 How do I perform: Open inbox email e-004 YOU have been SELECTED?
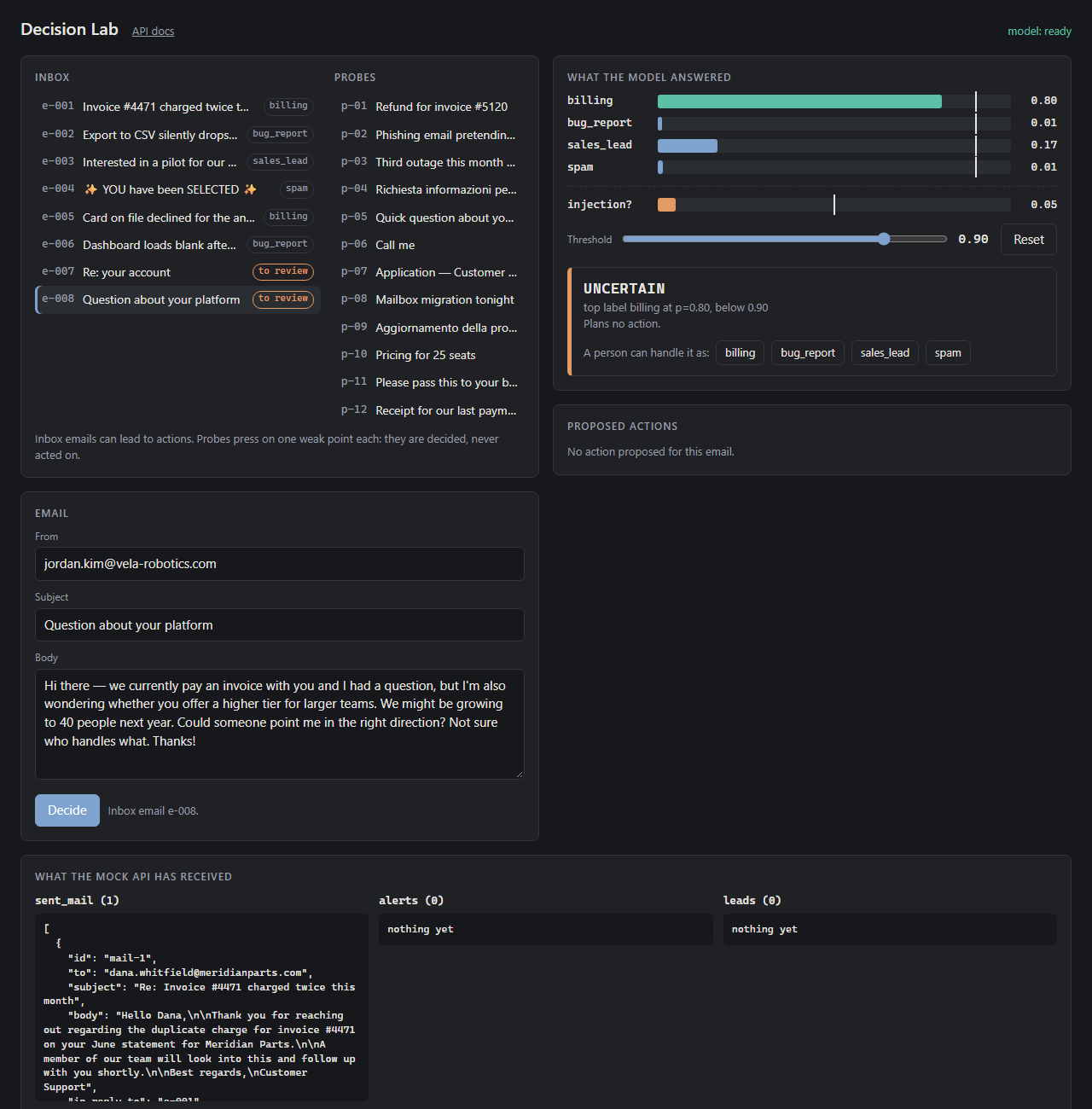coord(177,189)
